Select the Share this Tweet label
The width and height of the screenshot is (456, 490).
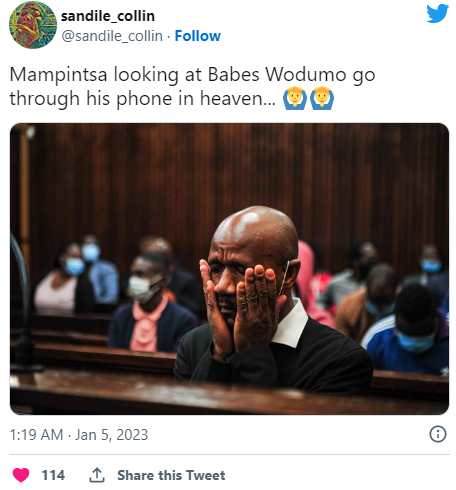[171, 475]
